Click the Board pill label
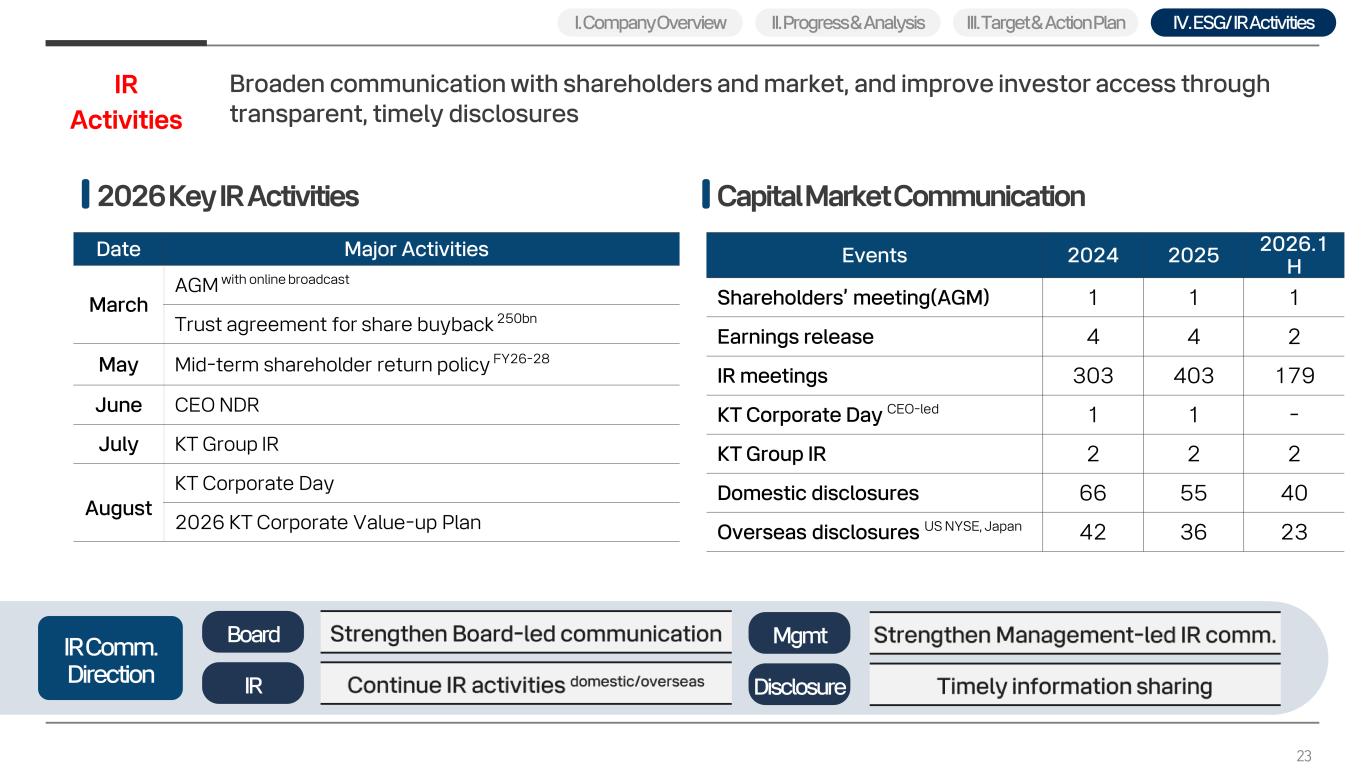Viewport: 1365px width, 768px height. pyautogui.click(x=253, y=633)
